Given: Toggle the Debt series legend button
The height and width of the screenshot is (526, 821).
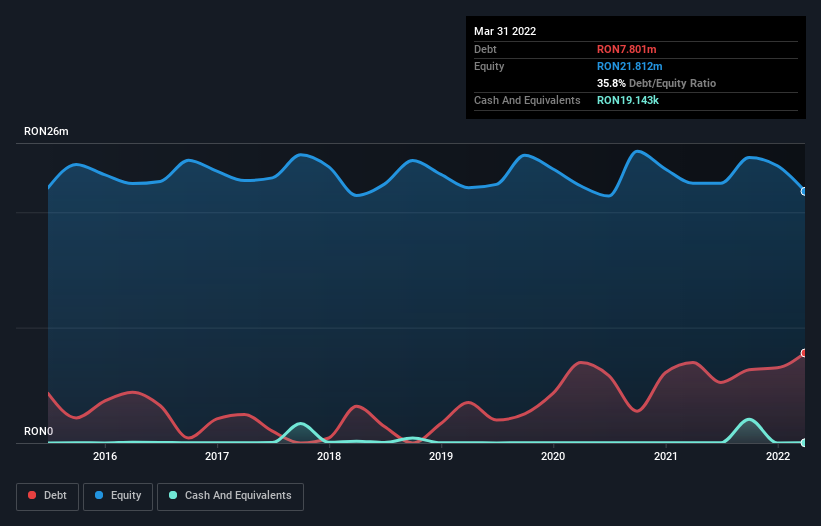Looking at the screenshot, I should [47, 496].
